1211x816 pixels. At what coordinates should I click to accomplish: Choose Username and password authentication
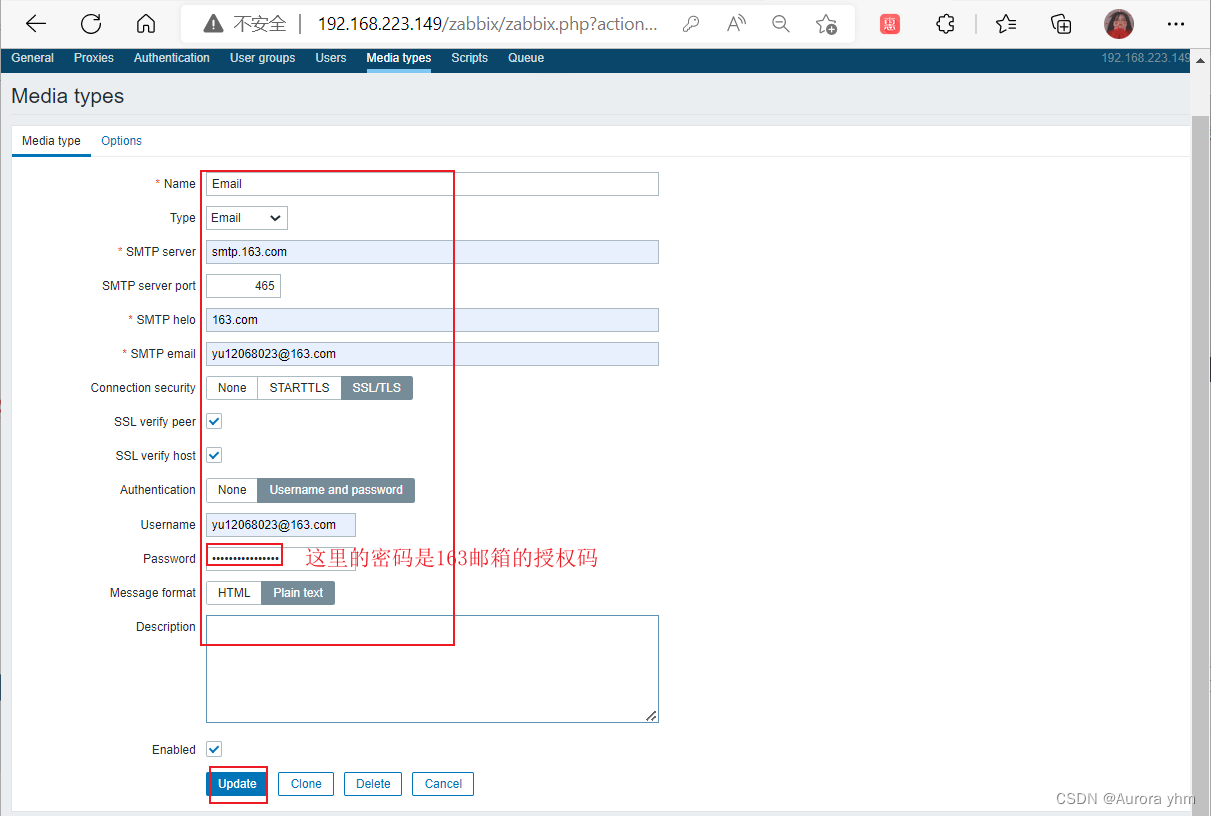tap(336, 490)
